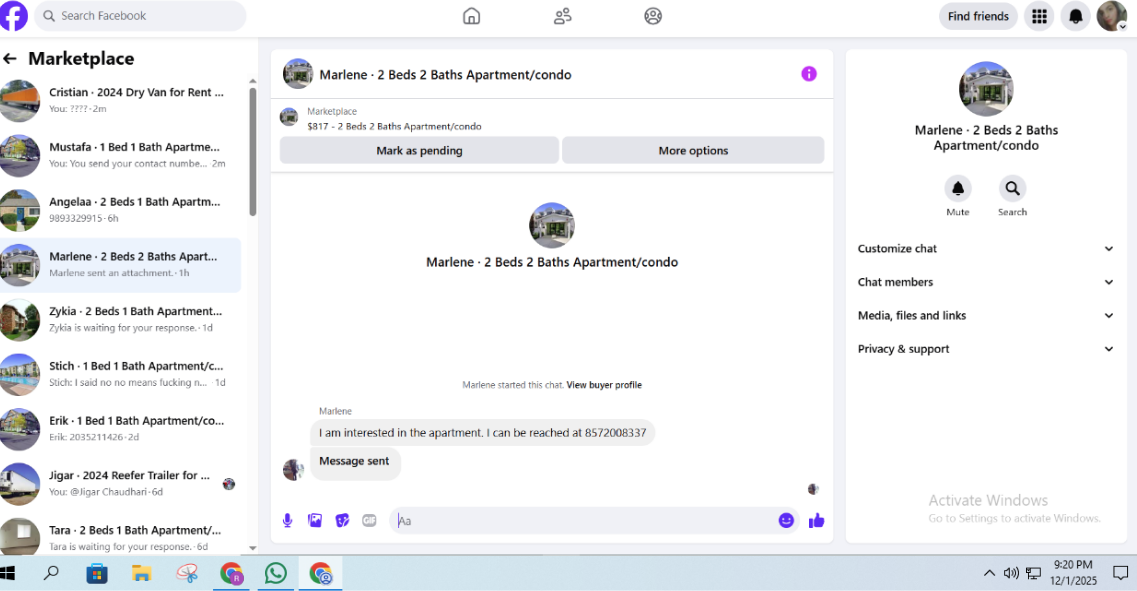Click Marlene's message with phone number
This screenshot has height=591, width=1137.
[x=482, y=433]
